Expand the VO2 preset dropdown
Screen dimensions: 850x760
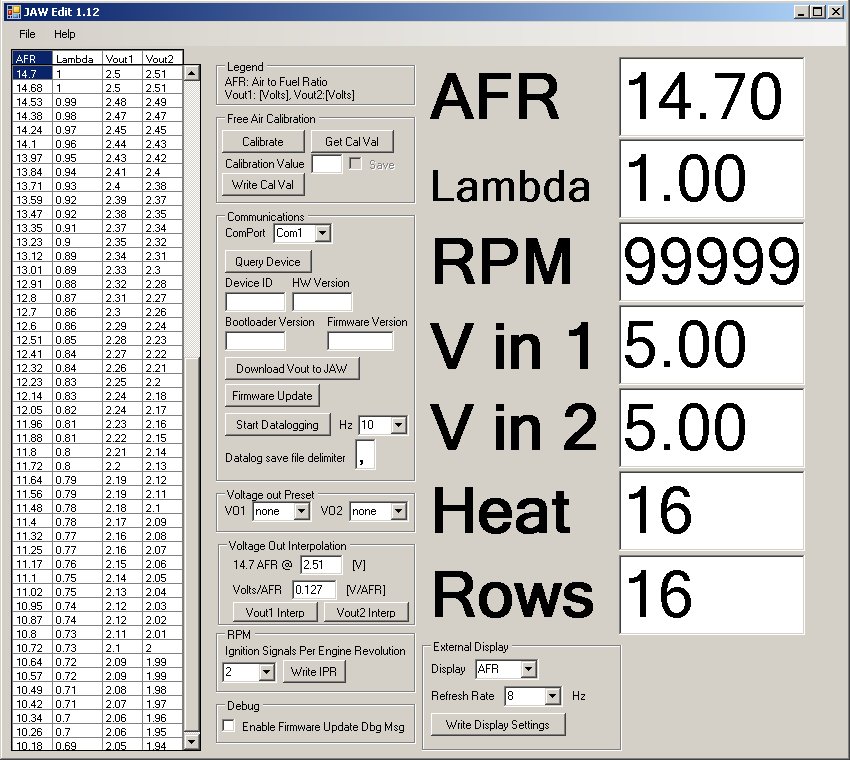pyautogui.click(x=398, y=511)
